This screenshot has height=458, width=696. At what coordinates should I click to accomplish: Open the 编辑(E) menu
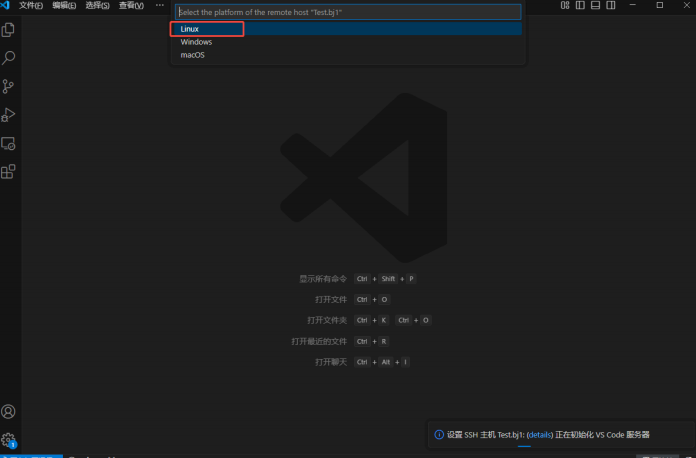coord(64,5)
